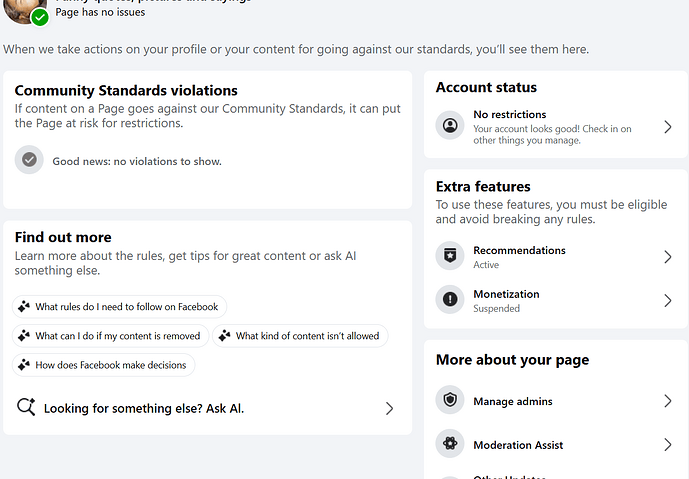Image resolution: width=689 pixels, height=479 pixels.
Task: Open Monetization details via right chevron
Action: point(667,301)
